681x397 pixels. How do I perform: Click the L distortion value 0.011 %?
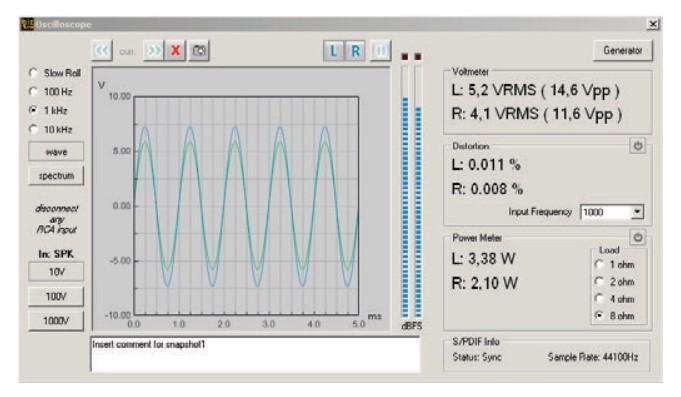point(486,165)
